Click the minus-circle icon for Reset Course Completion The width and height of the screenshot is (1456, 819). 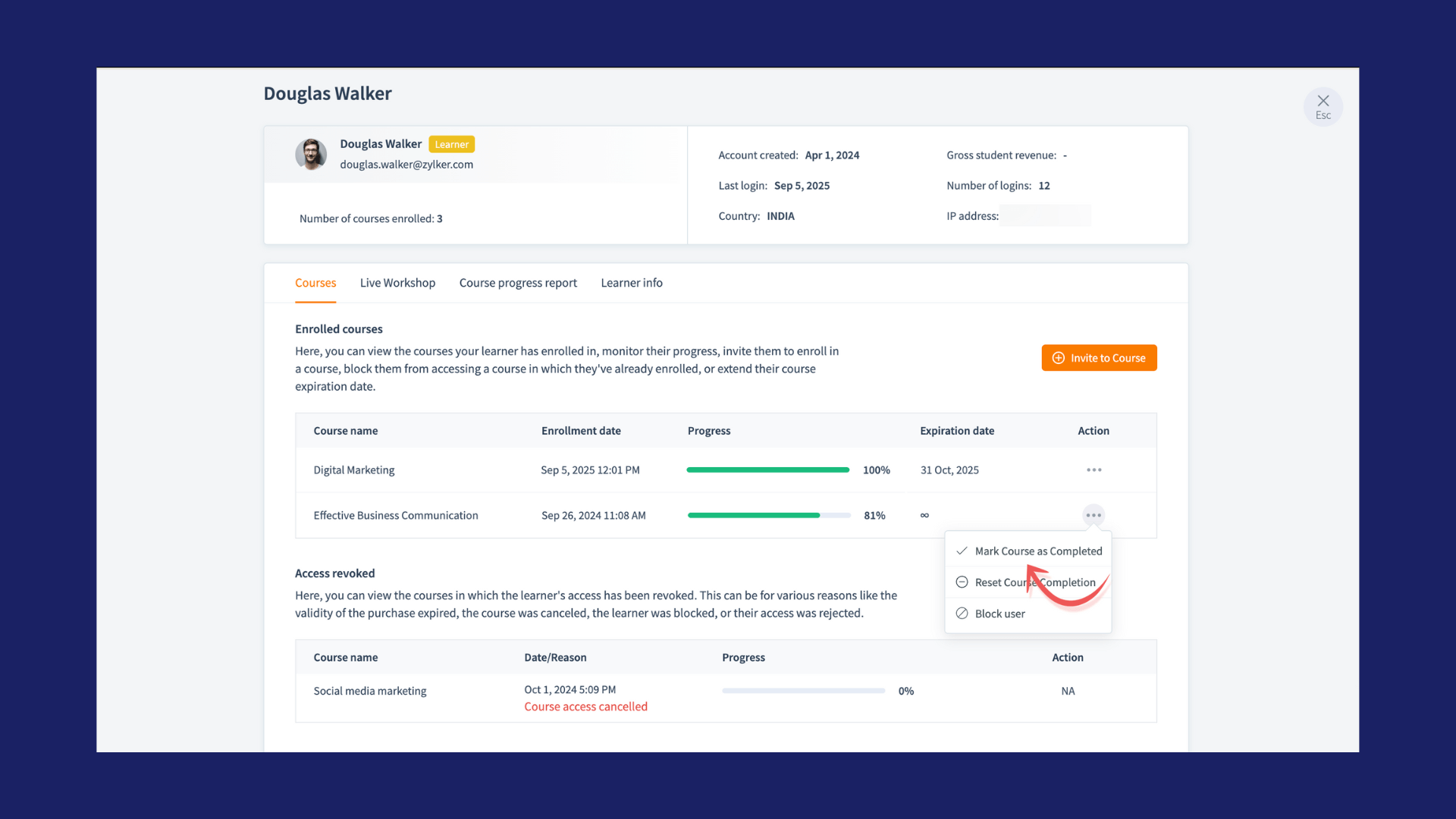(962, 582)
